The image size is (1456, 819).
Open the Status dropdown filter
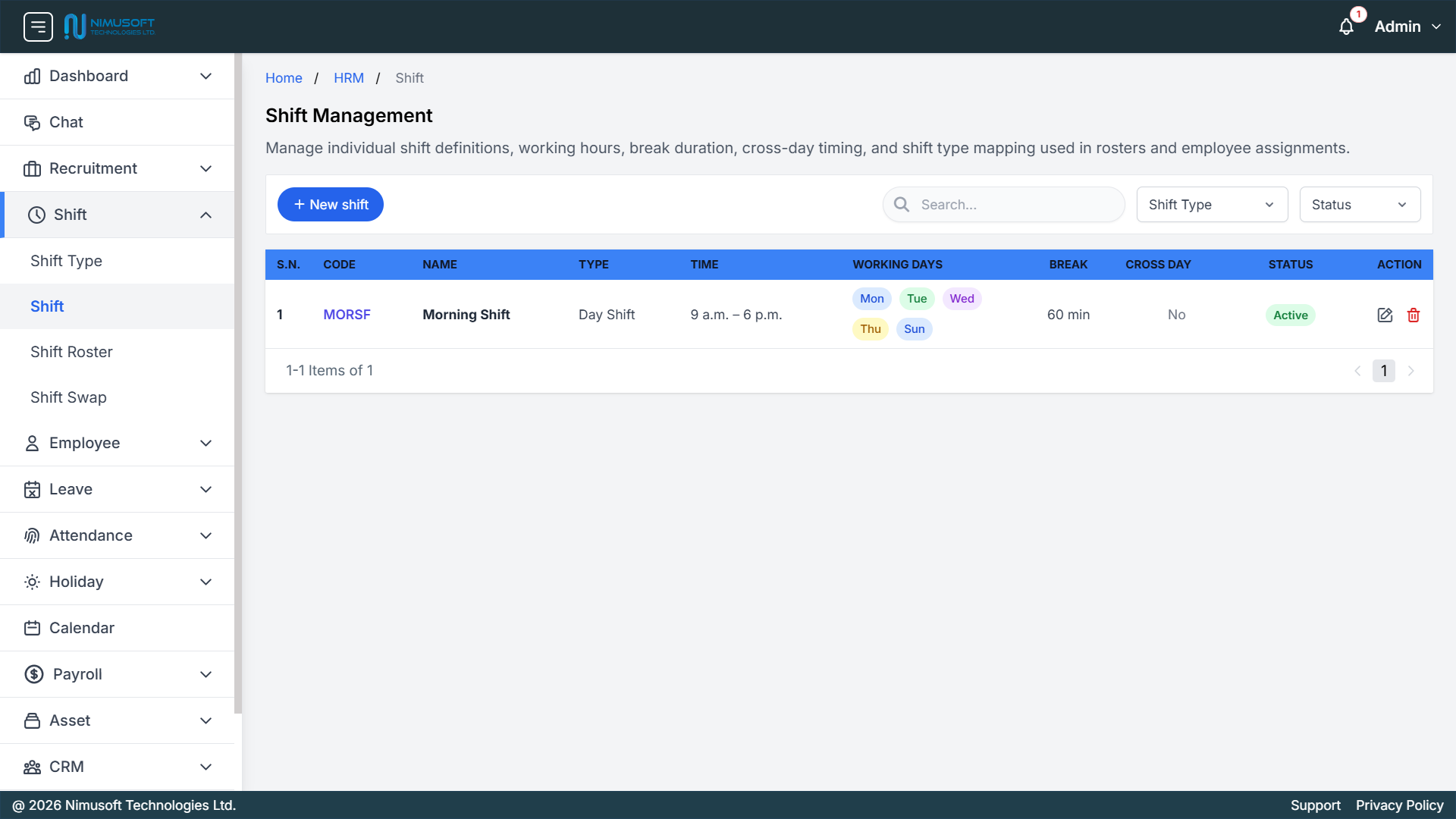(1360, 204)
